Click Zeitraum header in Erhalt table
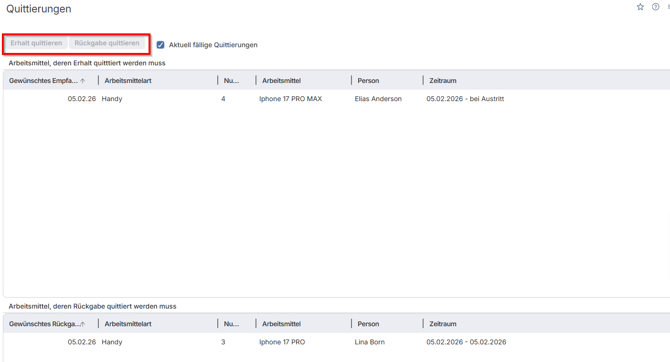Image resolution: width=670 pixels, height=362 pixels. (443, 80)
